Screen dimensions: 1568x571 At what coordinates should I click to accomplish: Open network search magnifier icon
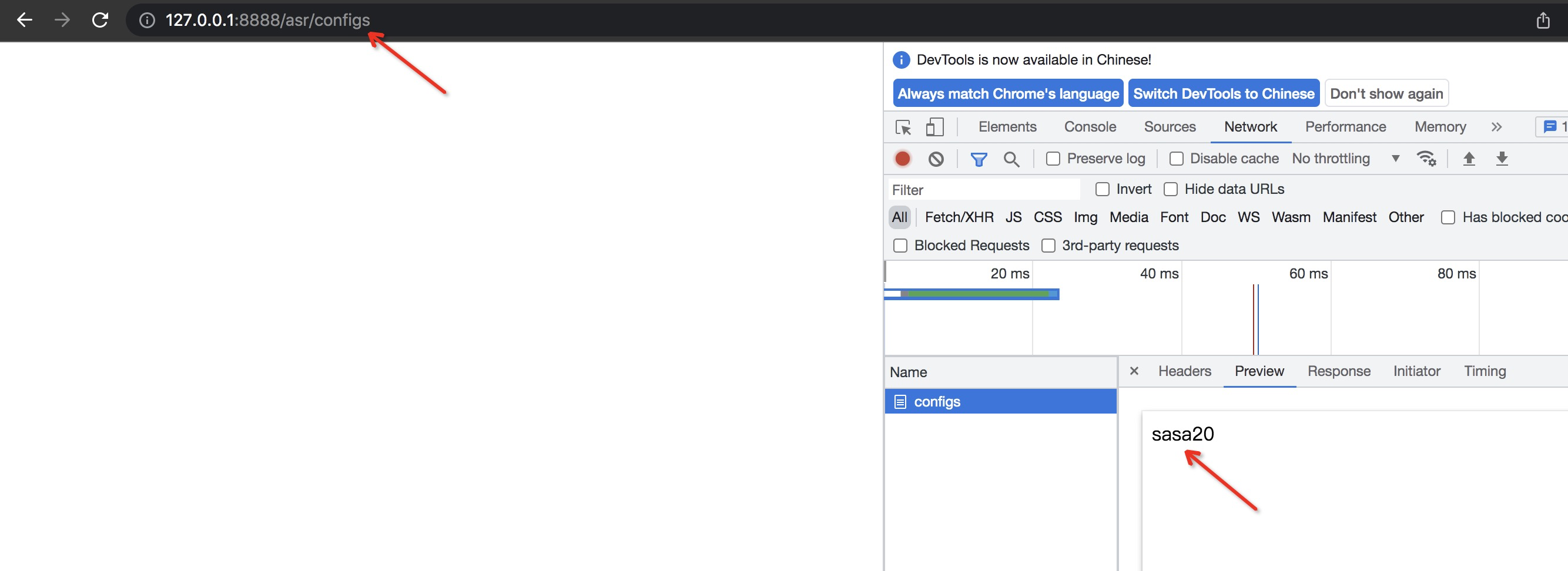(1011, 159)
